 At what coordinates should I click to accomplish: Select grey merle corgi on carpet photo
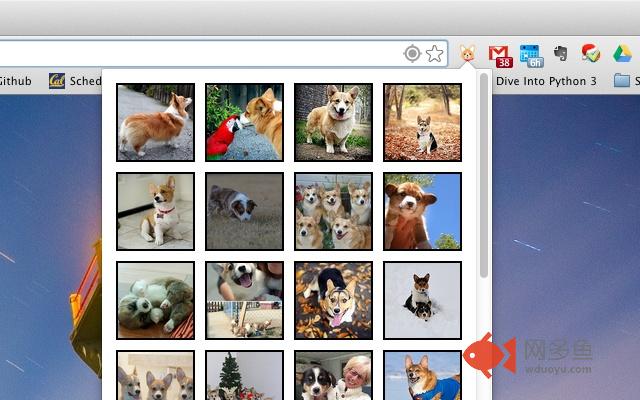(x=244, y=211)
